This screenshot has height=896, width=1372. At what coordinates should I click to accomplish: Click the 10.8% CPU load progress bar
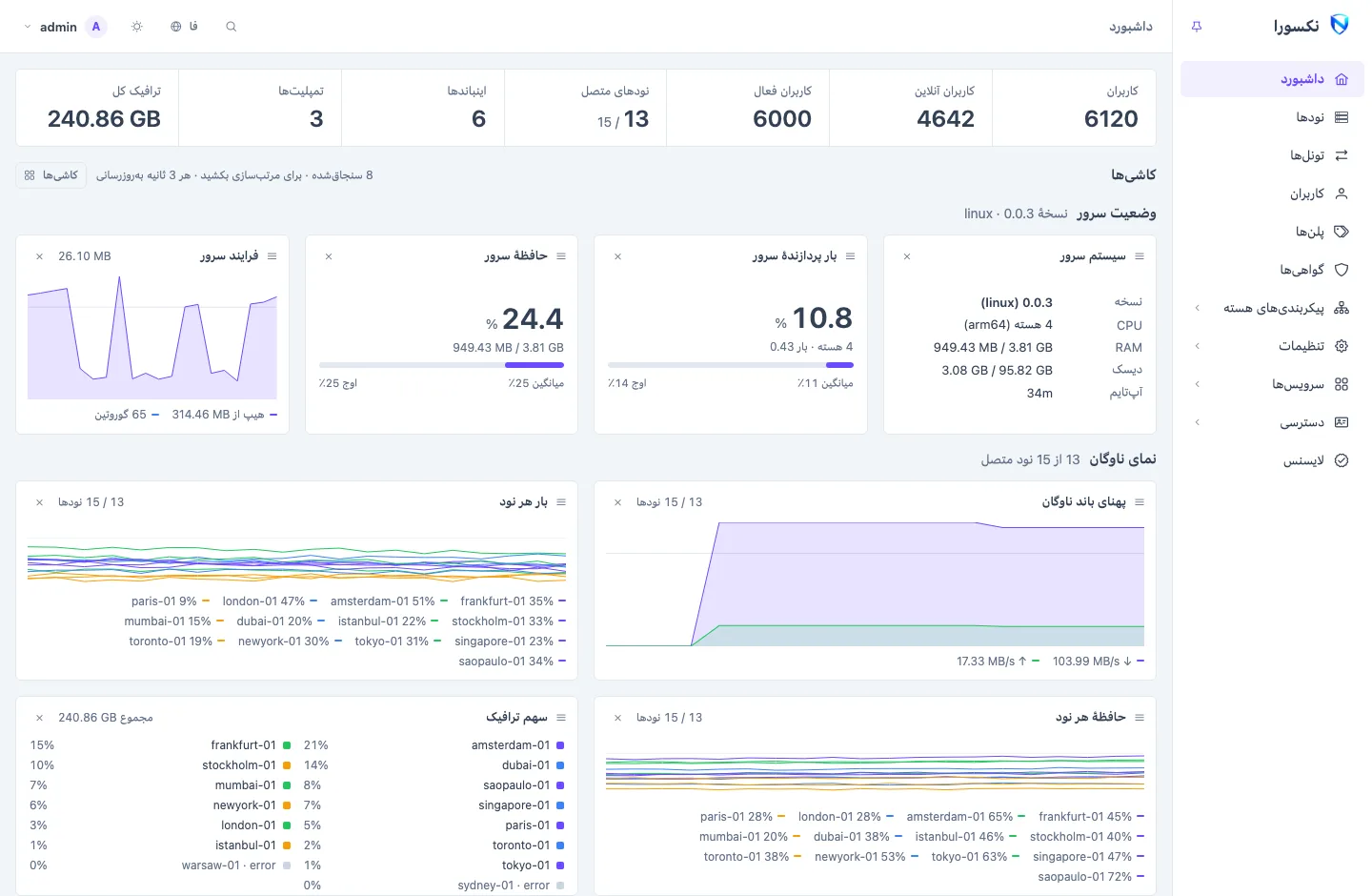(x=731, y=365)
